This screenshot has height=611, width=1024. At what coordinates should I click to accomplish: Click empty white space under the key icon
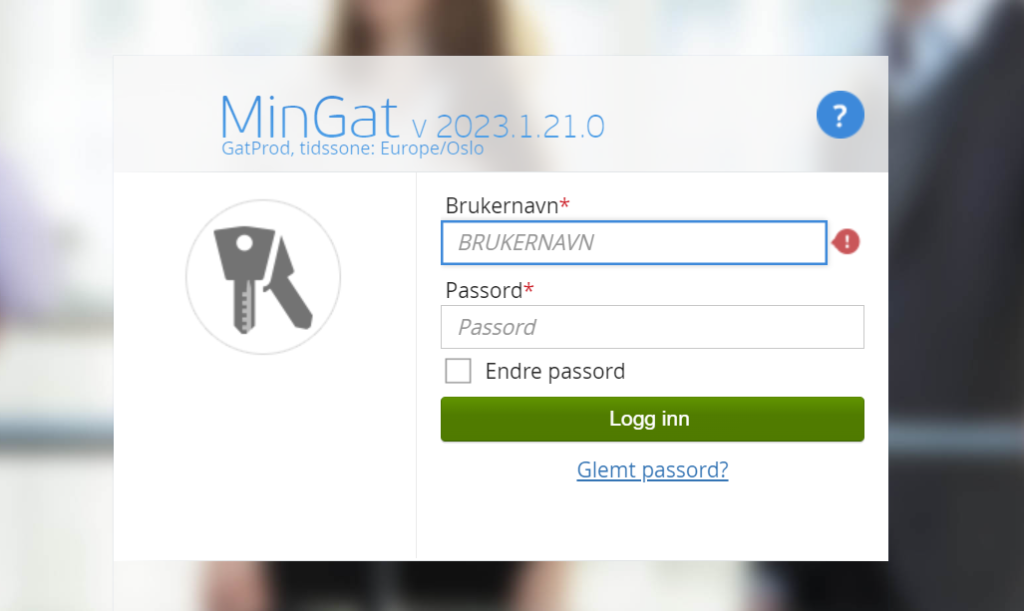coord(264,457)
